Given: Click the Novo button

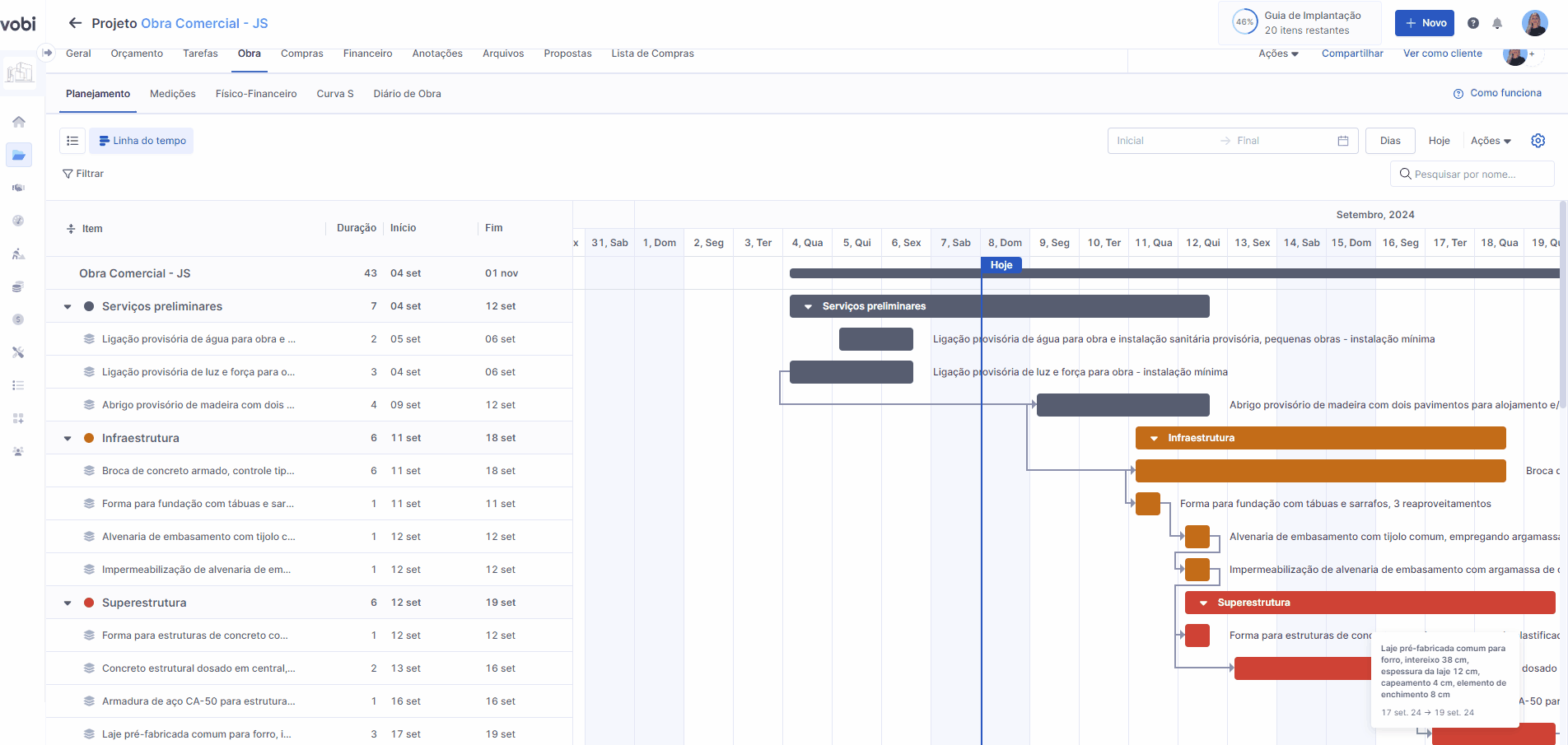Looking at the screenshot, I should coord(1424,23).
